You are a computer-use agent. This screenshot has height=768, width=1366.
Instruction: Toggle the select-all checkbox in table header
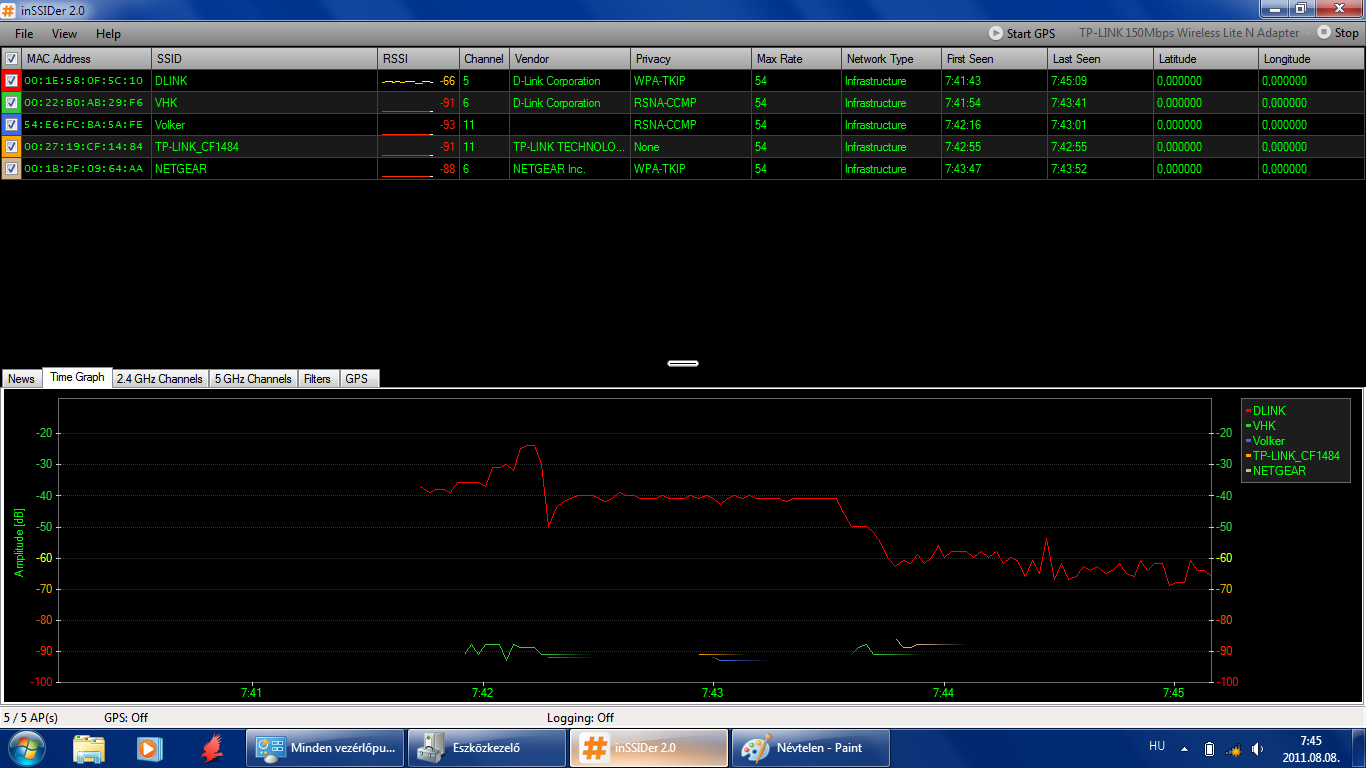pyautogui.click(x=11, y=59)
